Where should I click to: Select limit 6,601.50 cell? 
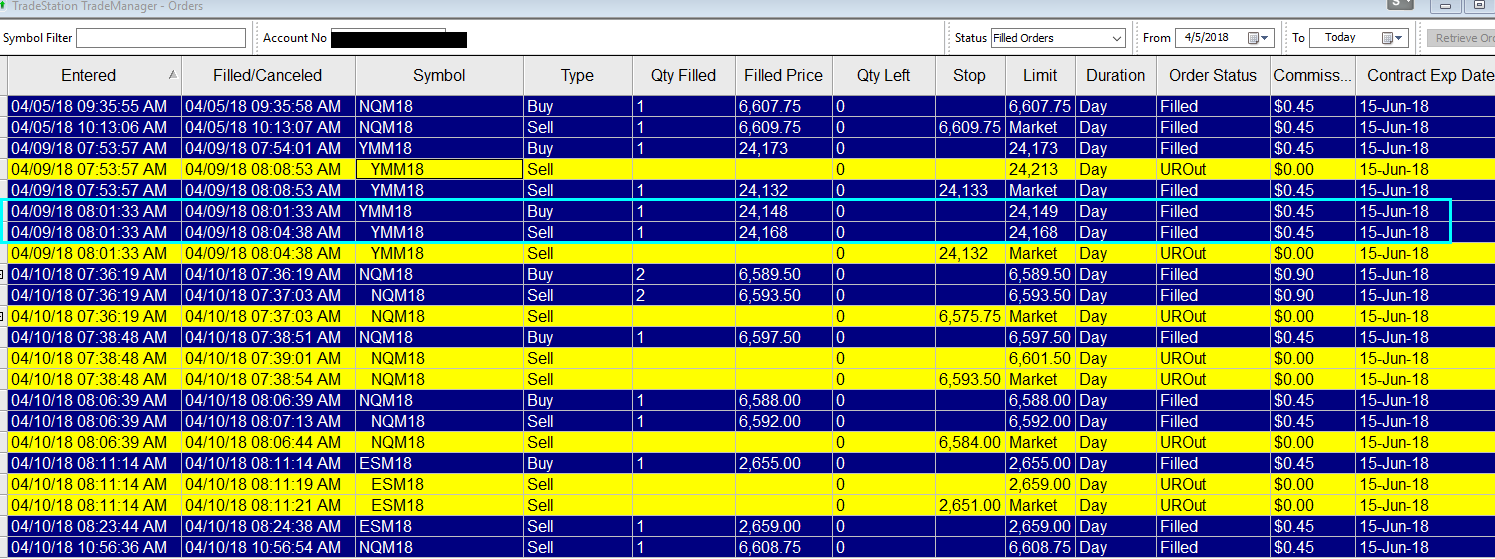[x=1040, y=358]
